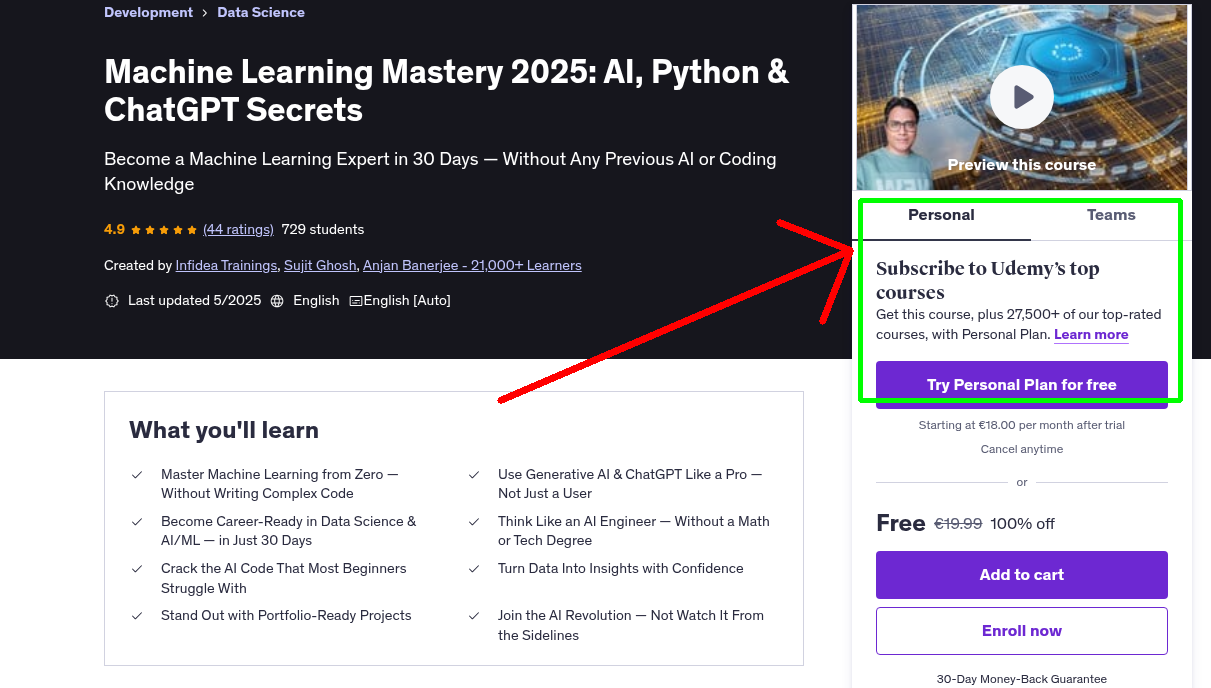Click the last-updated badge icon
The image size is (1211, 688).
pos(112,301)
